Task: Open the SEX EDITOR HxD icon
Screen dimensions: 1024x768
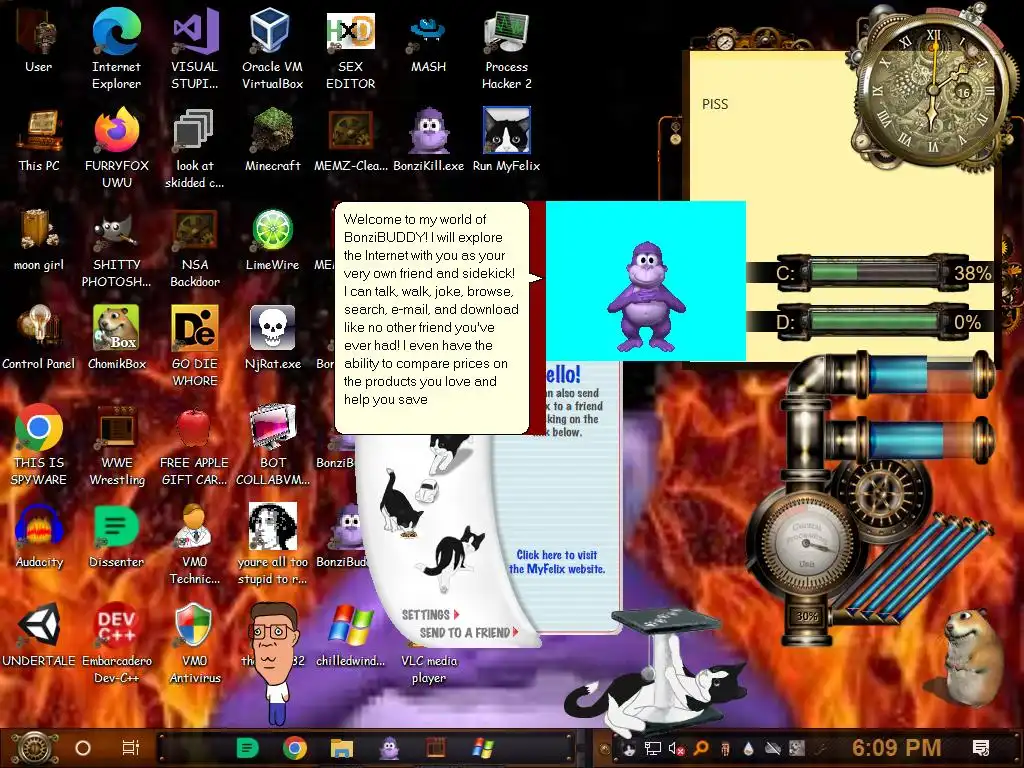Action: (351, 49)
